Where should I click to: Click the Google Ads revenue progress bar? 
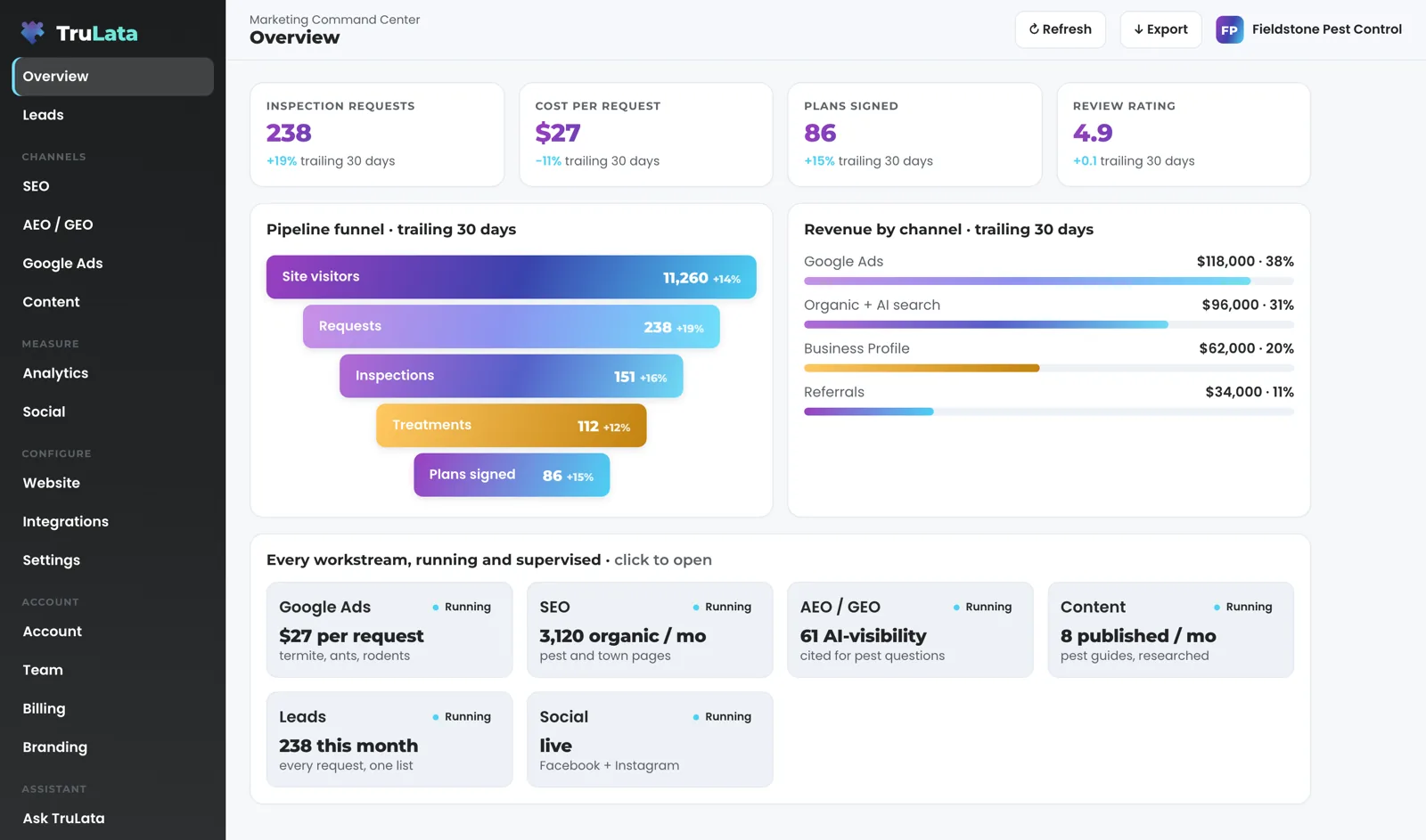1049,281
